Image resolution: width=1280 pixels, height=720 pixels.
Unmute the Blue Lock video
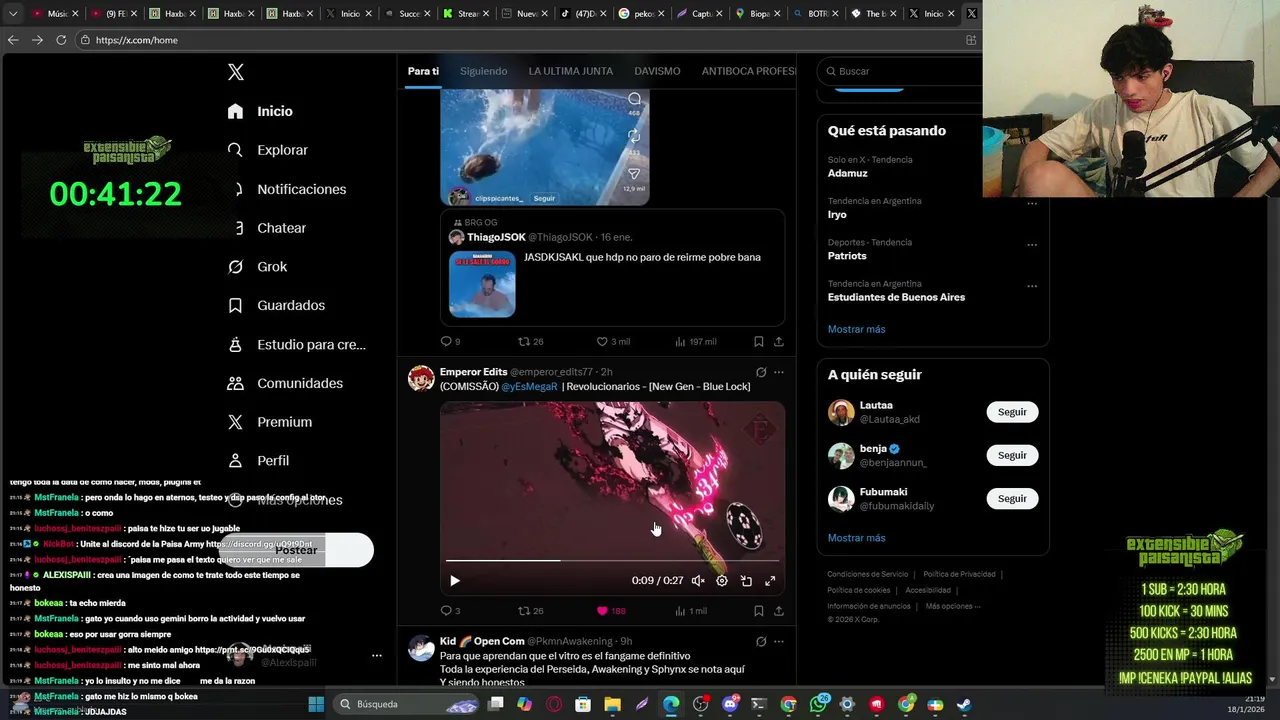point(698,581)
